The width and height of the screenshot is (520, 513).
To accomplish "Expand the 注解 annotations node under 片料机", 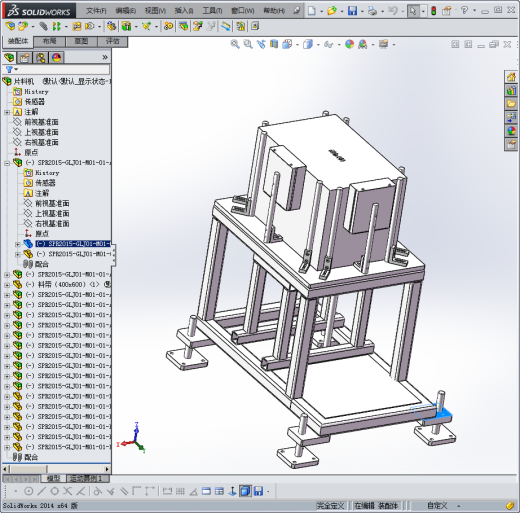I will click(7, 112).
